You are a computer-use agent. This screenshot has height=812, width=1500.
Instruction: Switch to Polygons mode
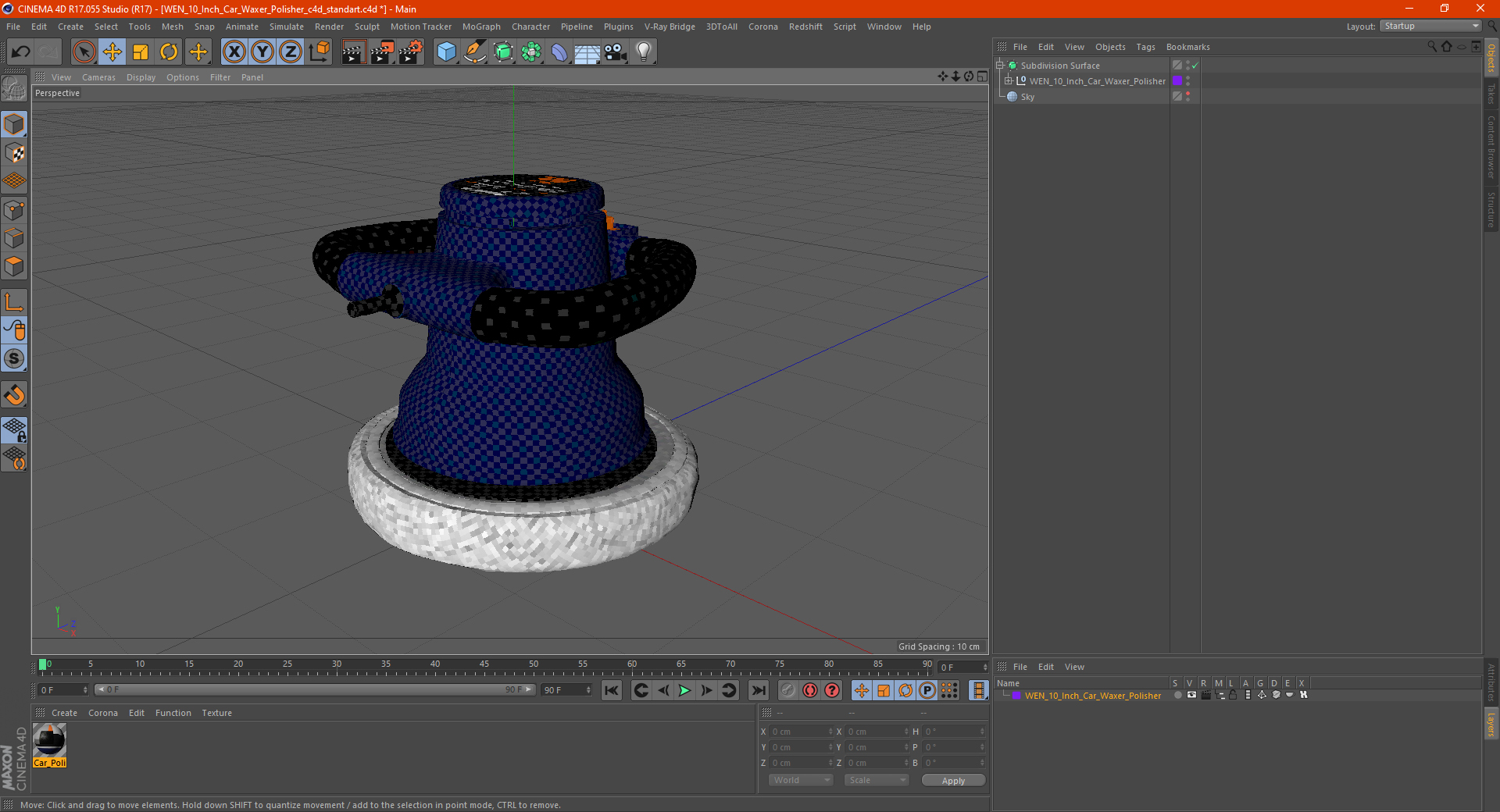(x=14, y=266)
